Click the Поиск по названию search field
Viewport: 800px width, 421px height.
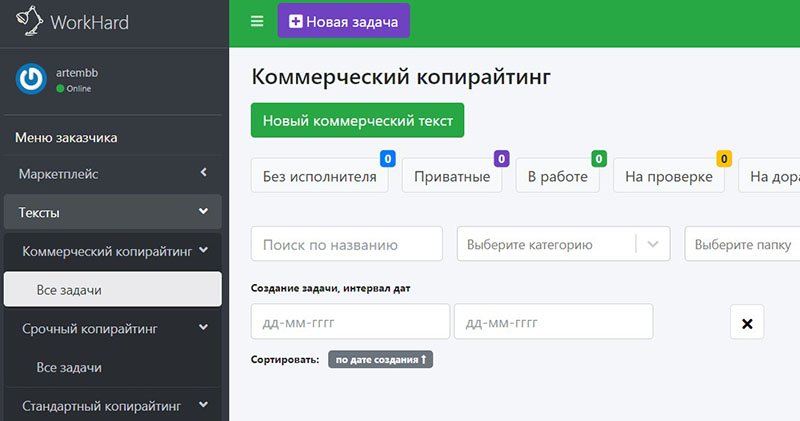tap(346, 244)
